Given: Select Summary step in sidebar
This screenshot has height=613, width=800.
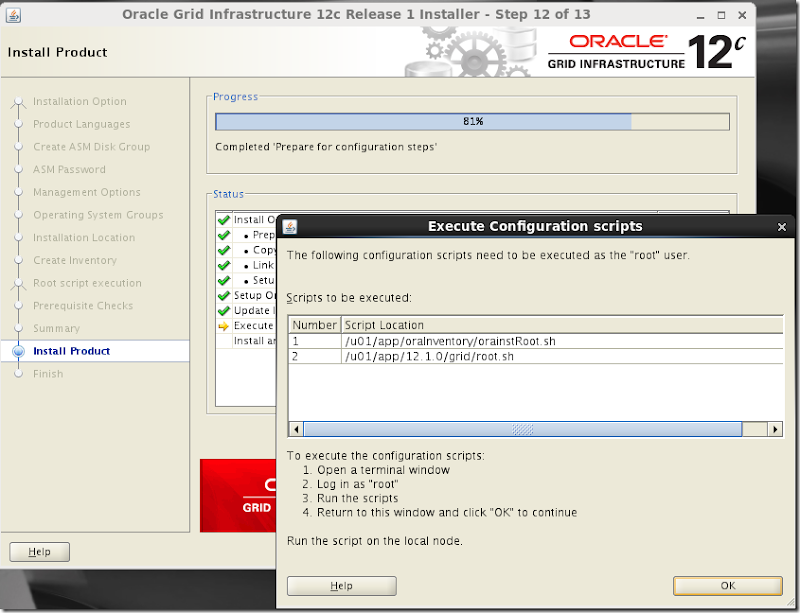Looking at the screenshot, I should coord(57,328).
